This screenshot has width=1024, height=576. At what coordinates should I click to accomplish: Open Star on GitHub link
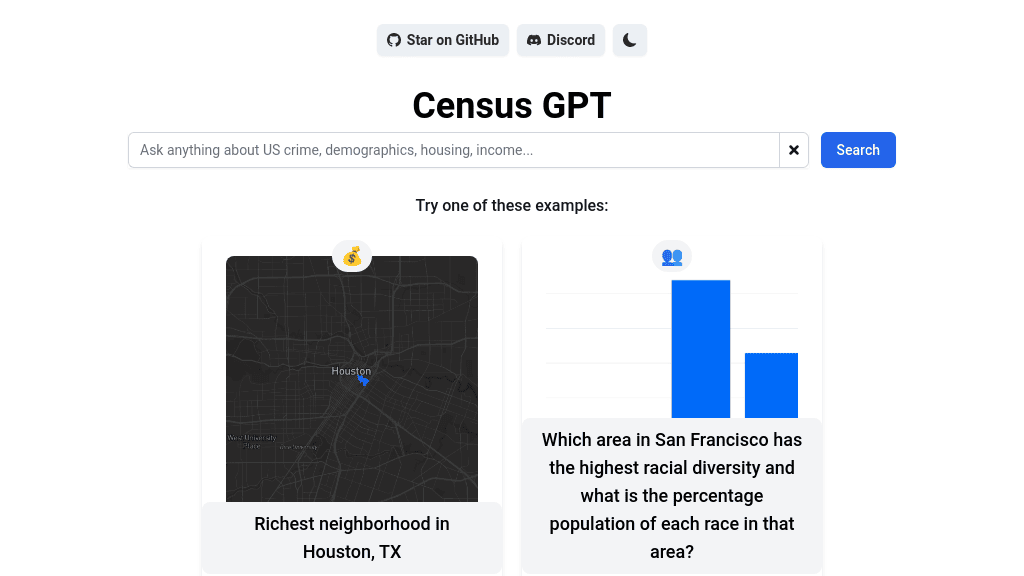[x=442, y=40]
